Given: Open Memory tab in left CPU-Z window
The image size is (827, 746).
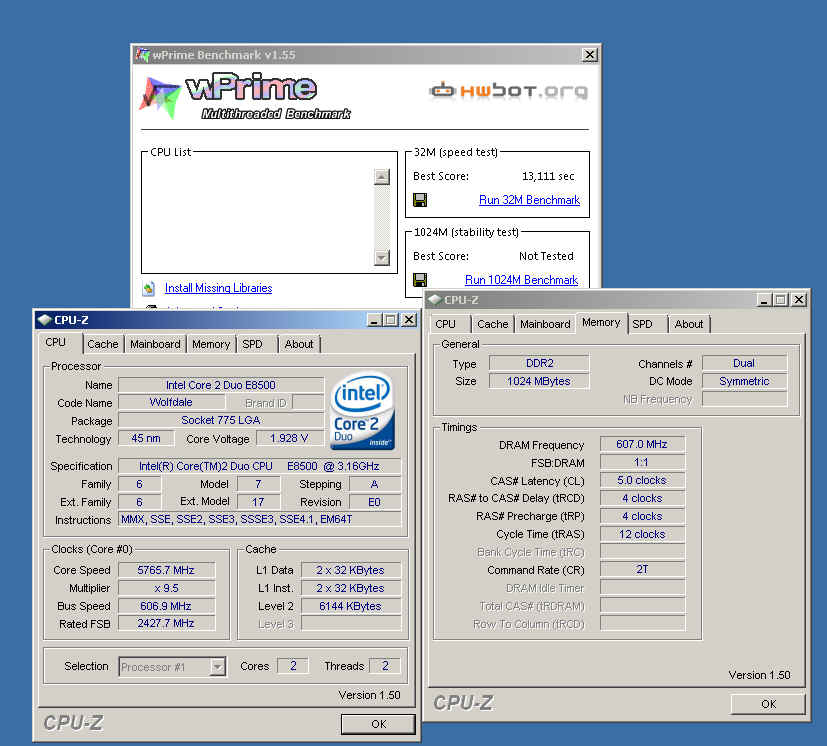Looking at the screenshot, I should tap(211, 345).
